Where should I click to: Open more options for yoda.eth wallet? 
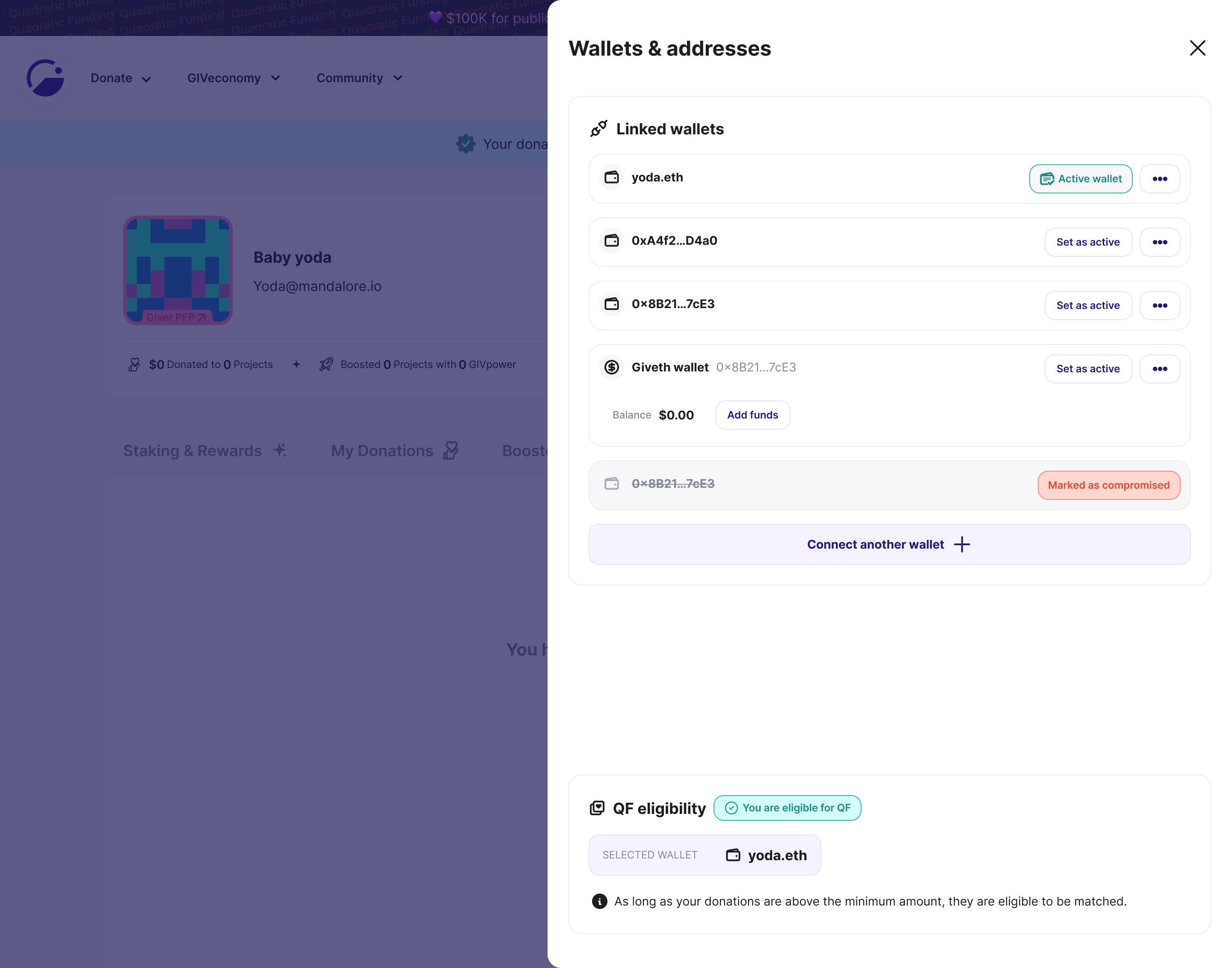pyautogui.click(x=1160, y=179)
